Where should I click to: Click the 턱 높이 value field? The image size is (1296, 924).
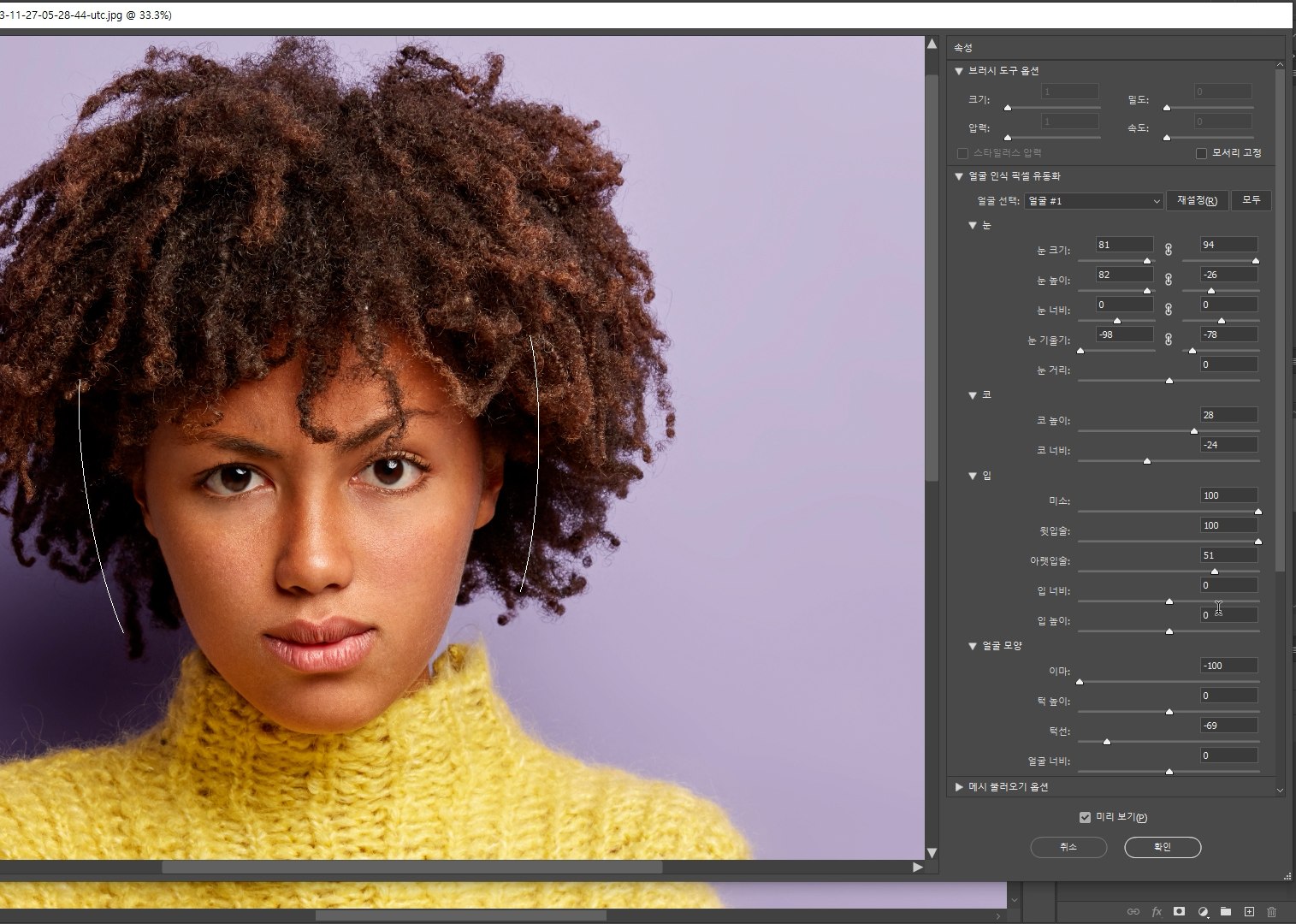tap(1228, 696)
